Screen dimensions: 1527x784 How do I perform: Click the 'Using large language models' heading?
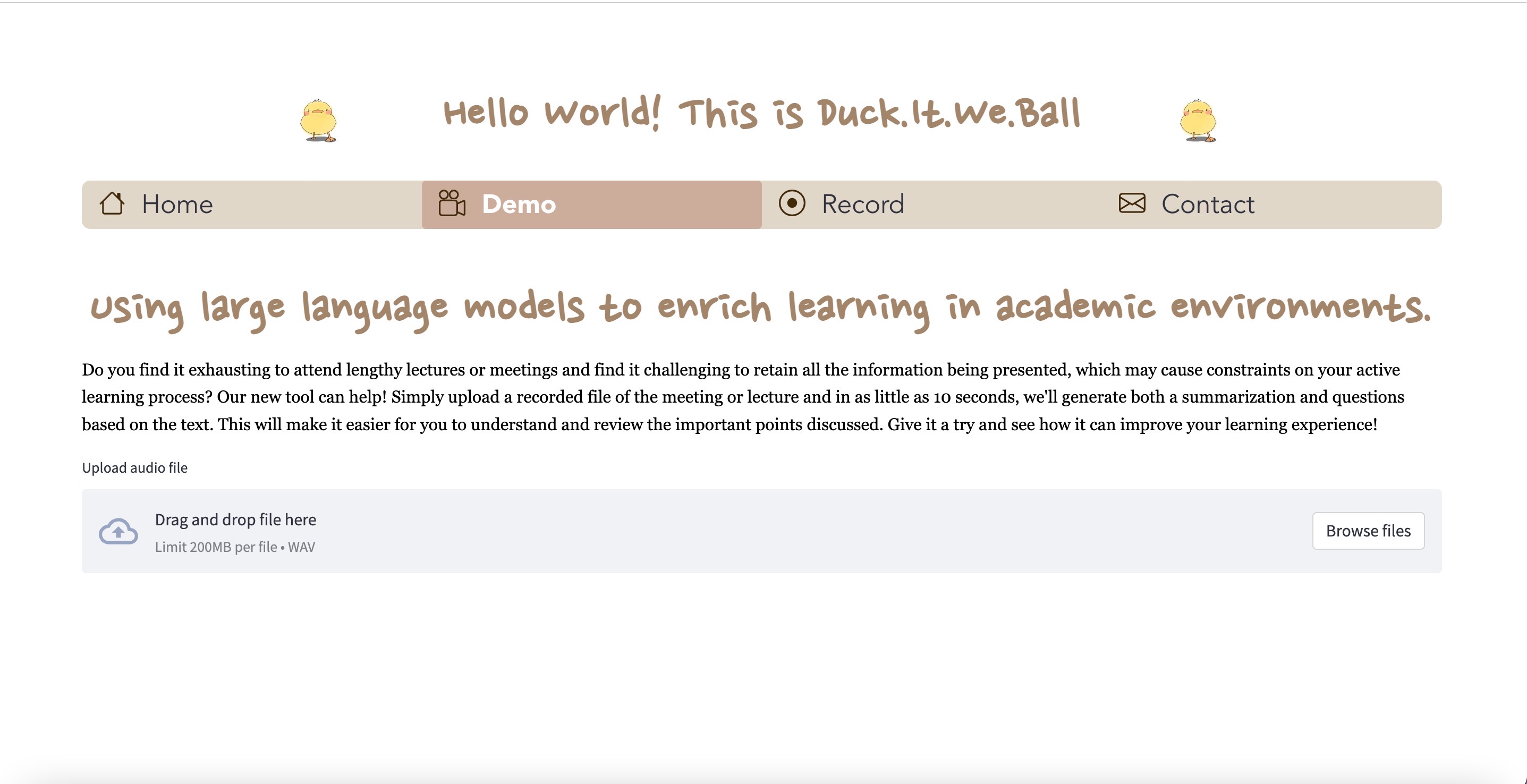[761, 308]
